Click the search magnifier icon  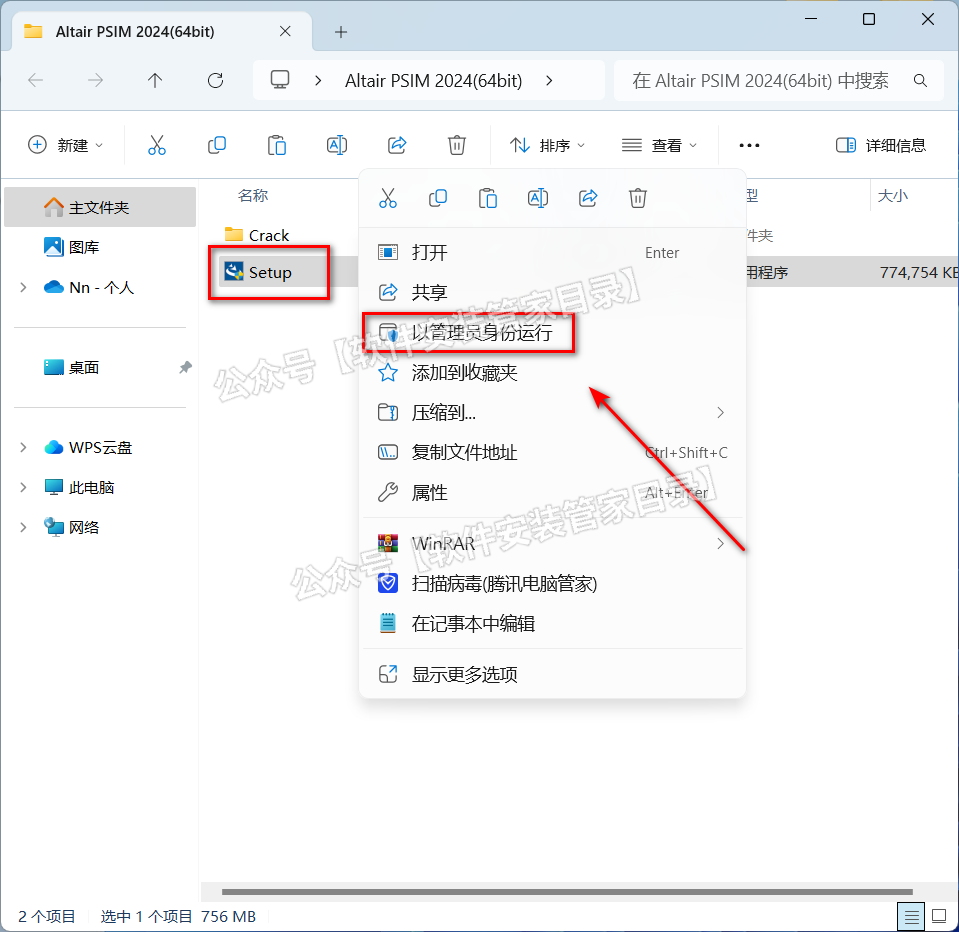[920, 80]
